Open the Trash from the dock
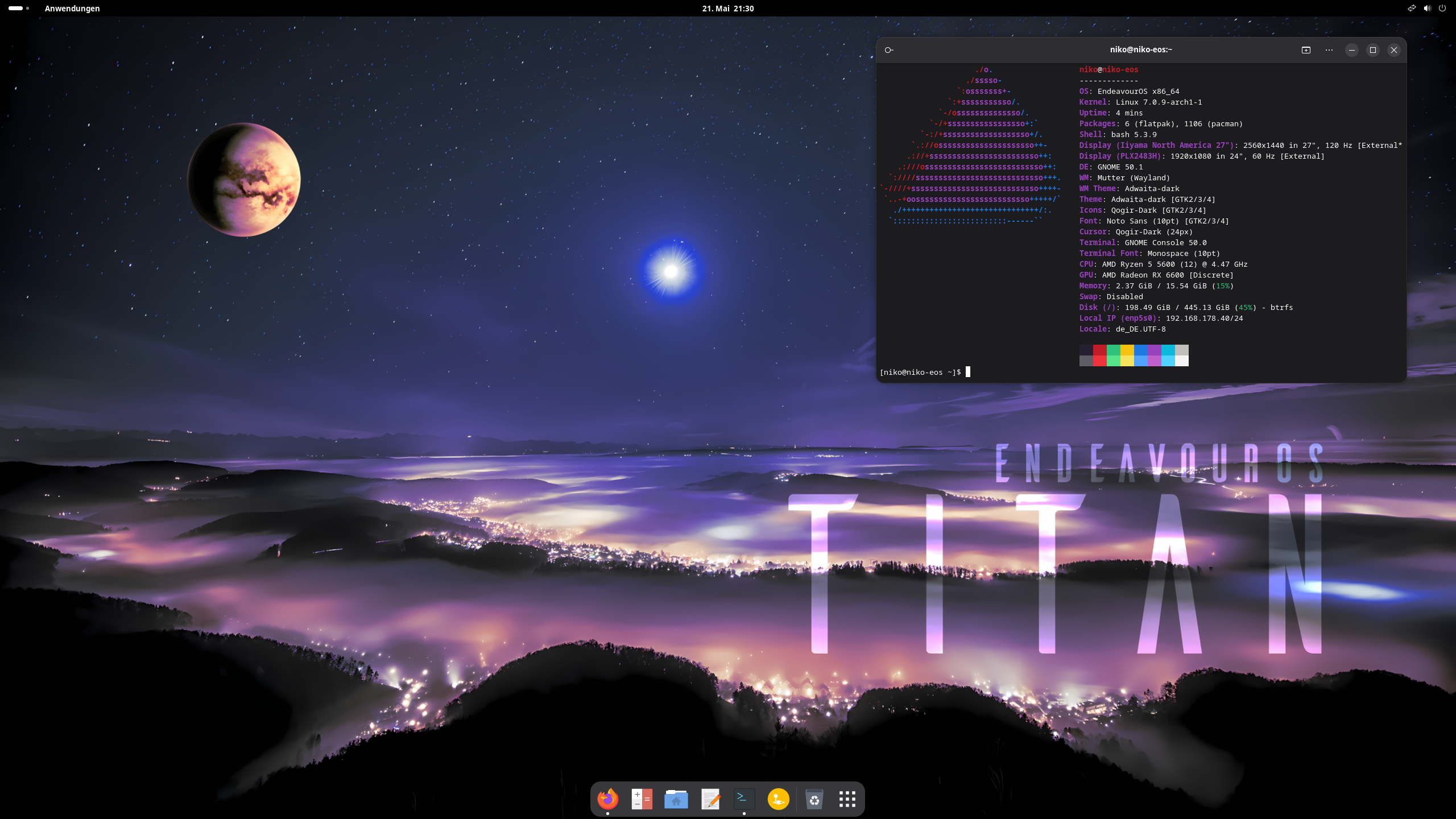 814,799
